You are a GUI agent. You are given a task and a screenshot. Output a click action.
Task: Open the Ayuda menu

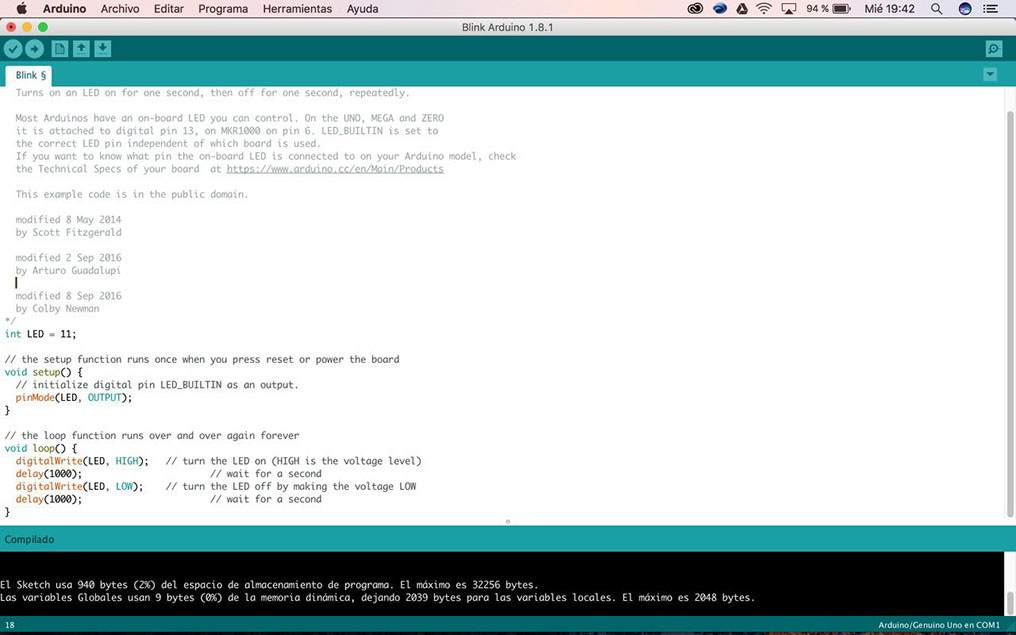pyautogui.click(x=362, y=8)
